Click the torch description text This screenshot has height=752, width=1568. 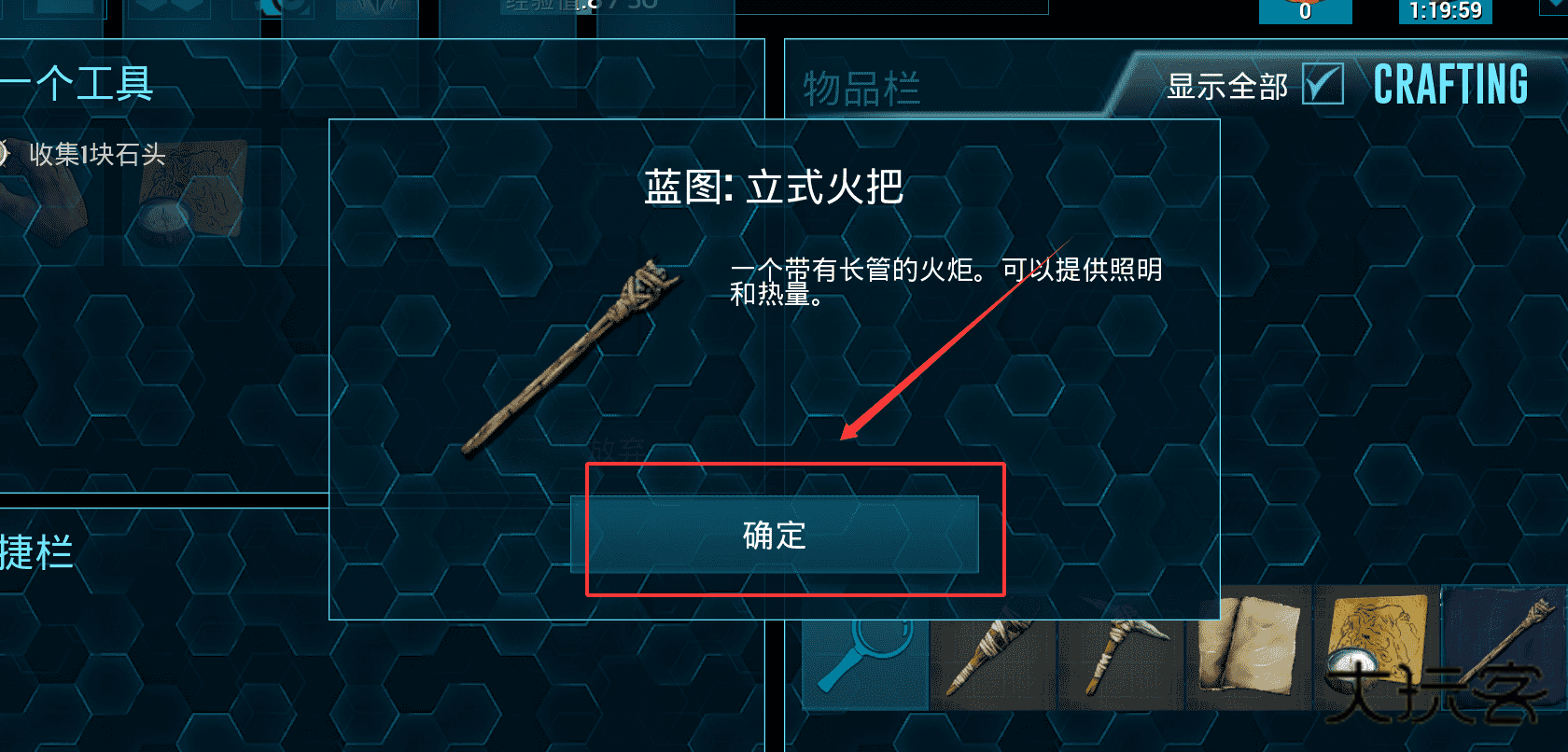(945, 282)
